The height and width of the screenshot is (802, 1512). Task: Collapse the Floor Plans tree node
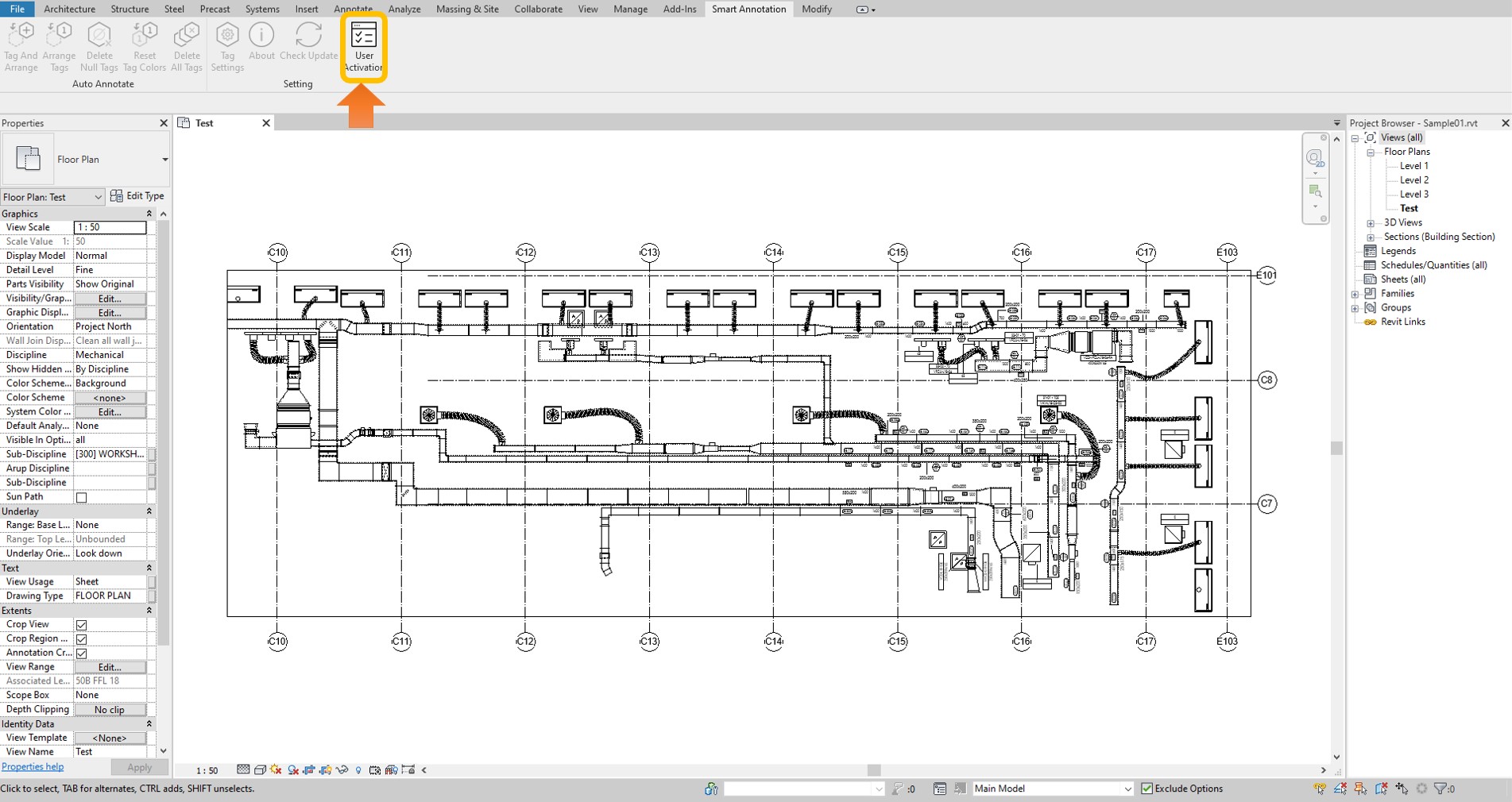coord(1371,152)
